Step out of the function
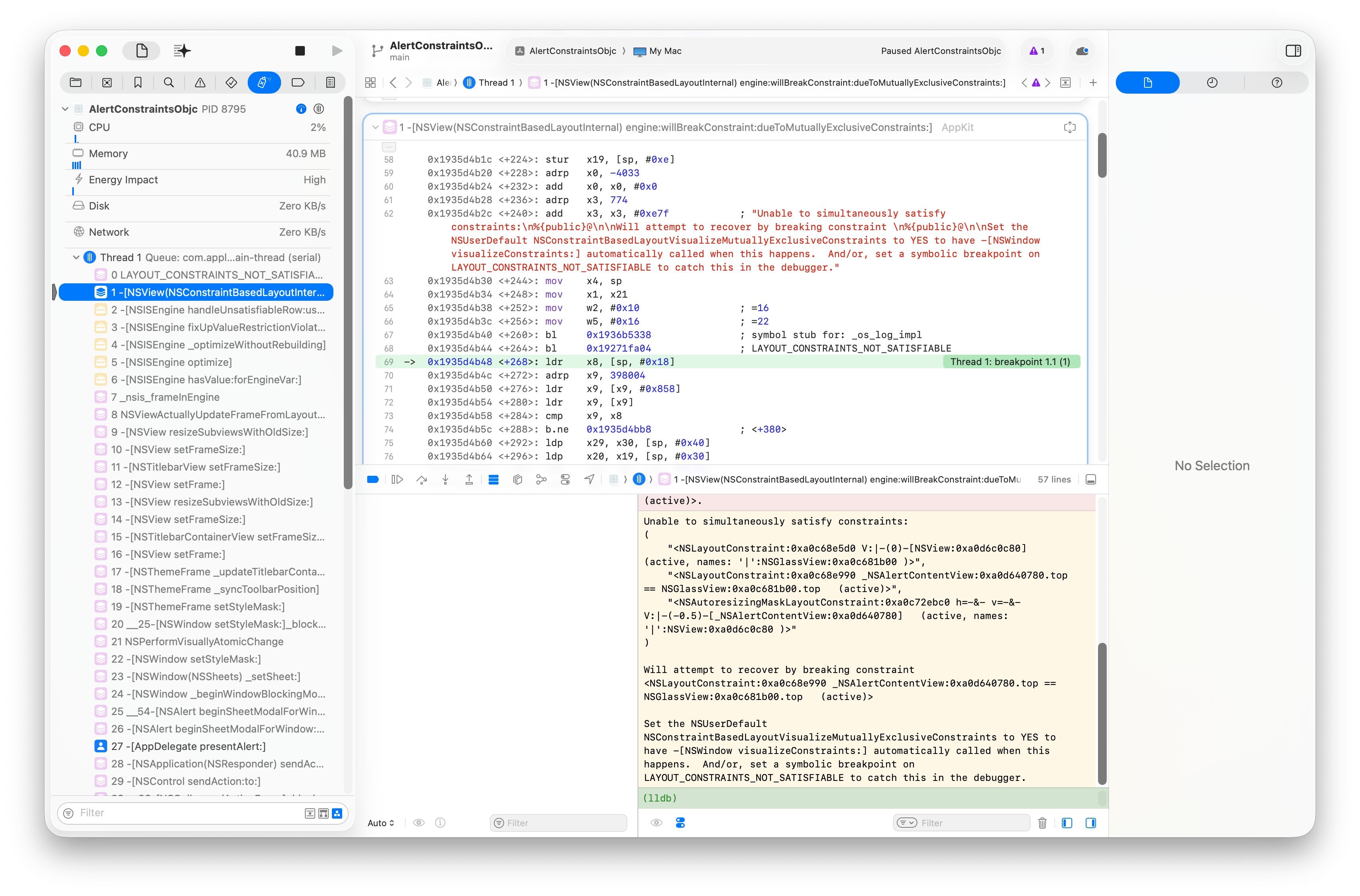Image resolution: width=1360 pixels, height=896 pixels. point(469,479)
